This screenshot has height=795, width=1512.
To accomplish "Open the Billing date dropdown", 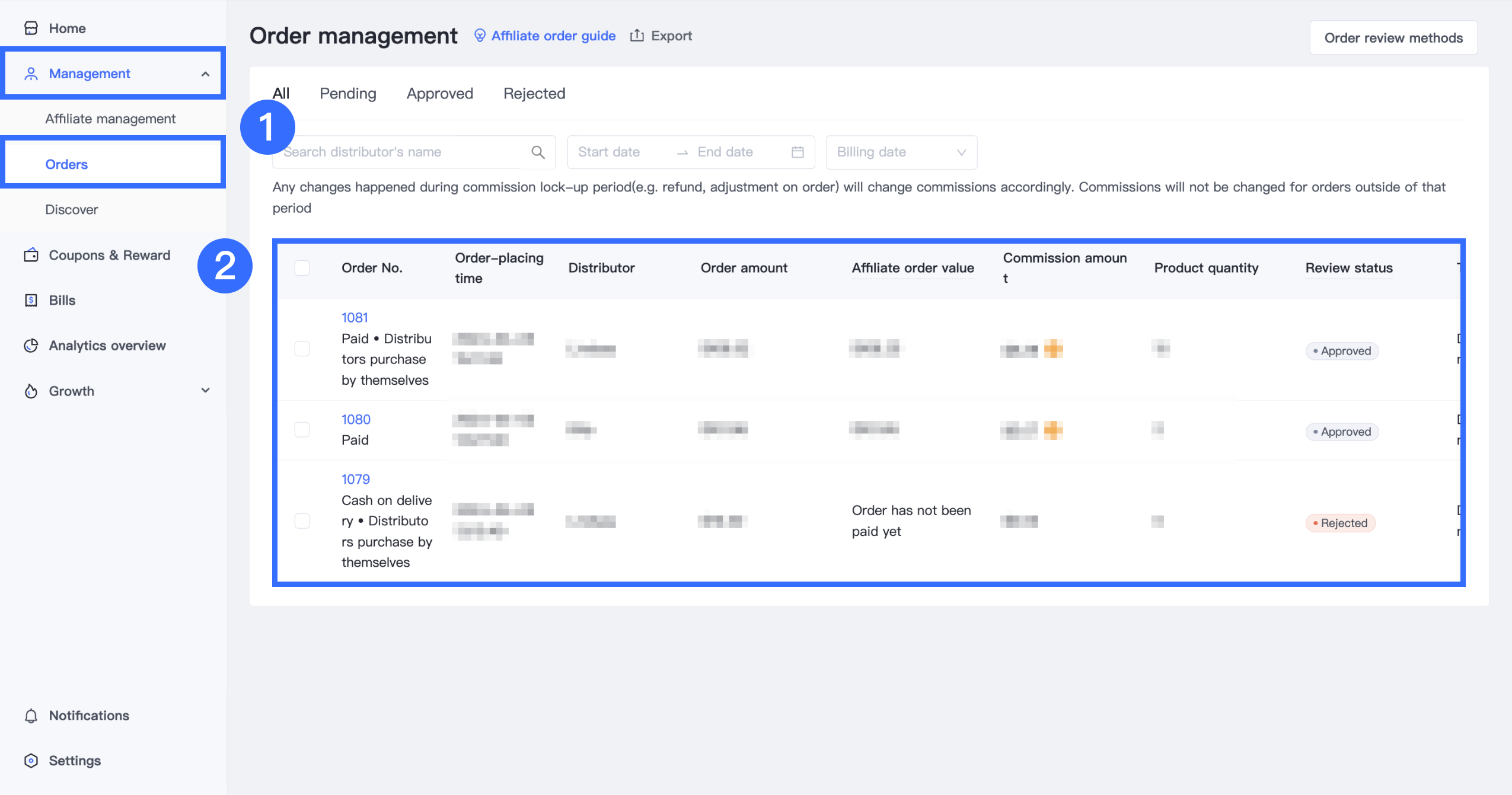I will pyautogui.click(x=901, y=152).
